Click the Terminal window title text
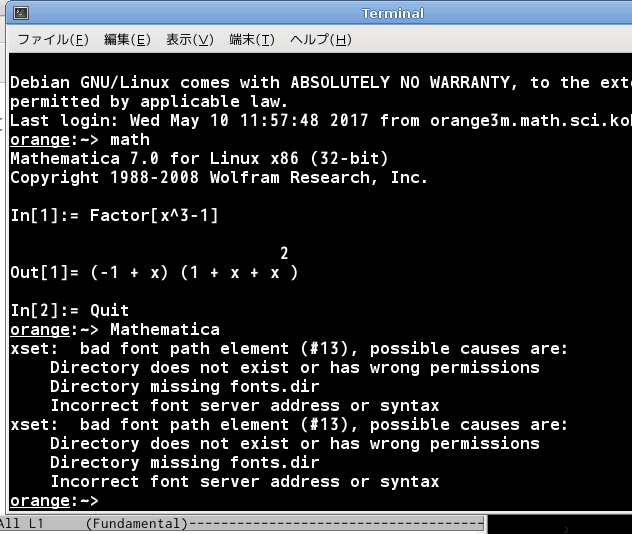Screen dimensions: 632x534 click(x=393, y=14)
